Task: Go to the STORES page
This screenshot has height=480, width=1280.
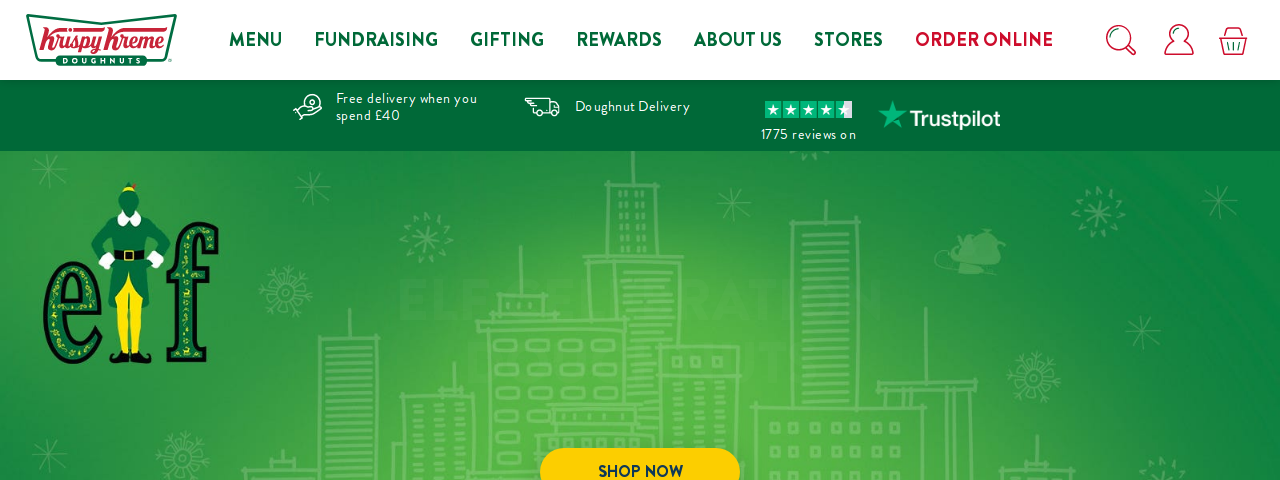Action: tap(848, 40)
